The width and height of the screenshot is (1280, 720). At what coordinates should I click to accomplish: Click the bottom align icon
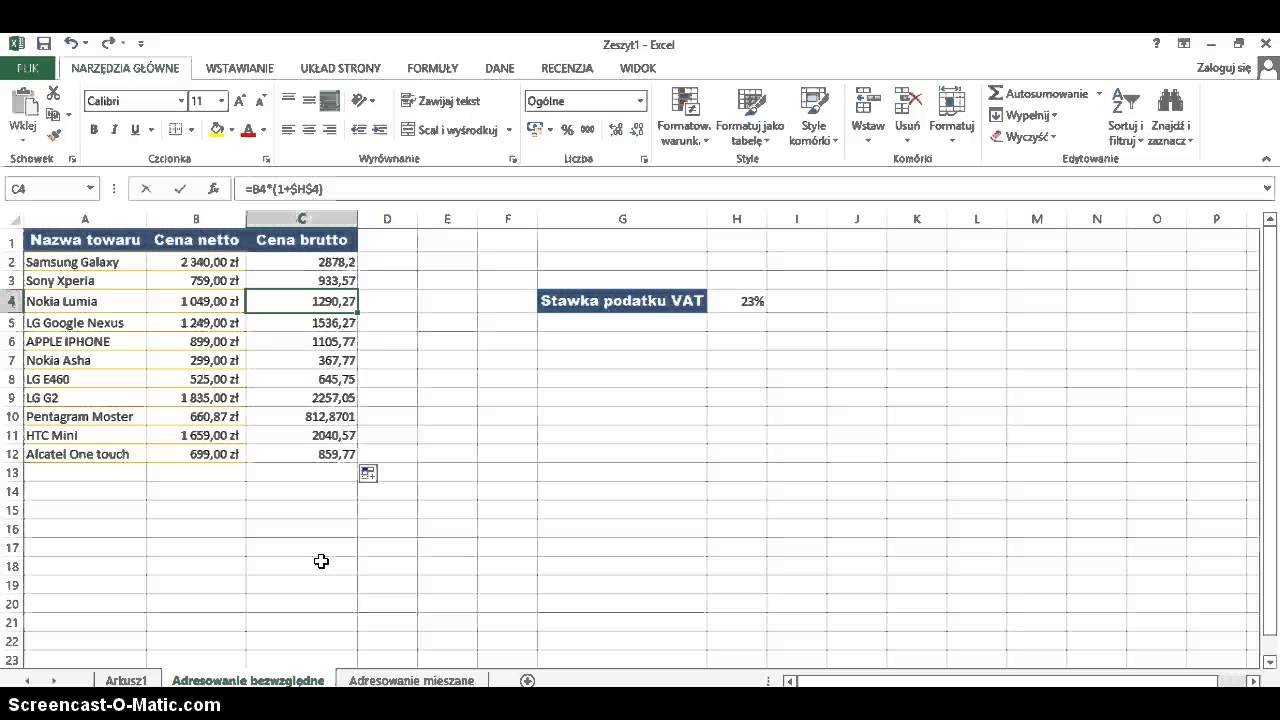tap(330, 100)
